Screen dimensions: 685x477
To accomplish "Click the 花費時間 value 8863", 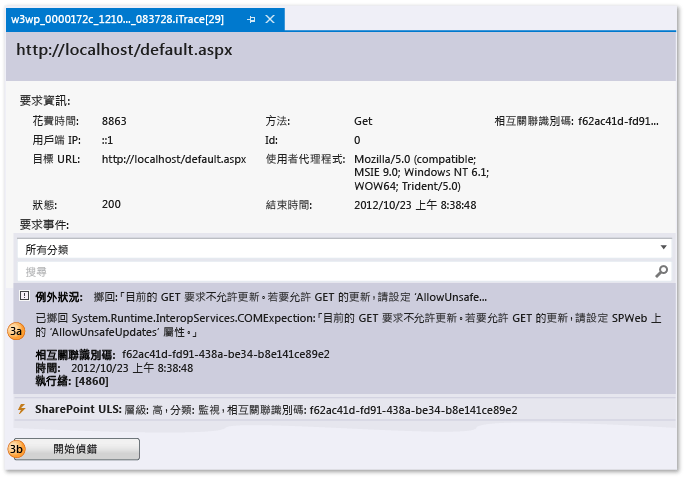I will (x=114, y=121).
